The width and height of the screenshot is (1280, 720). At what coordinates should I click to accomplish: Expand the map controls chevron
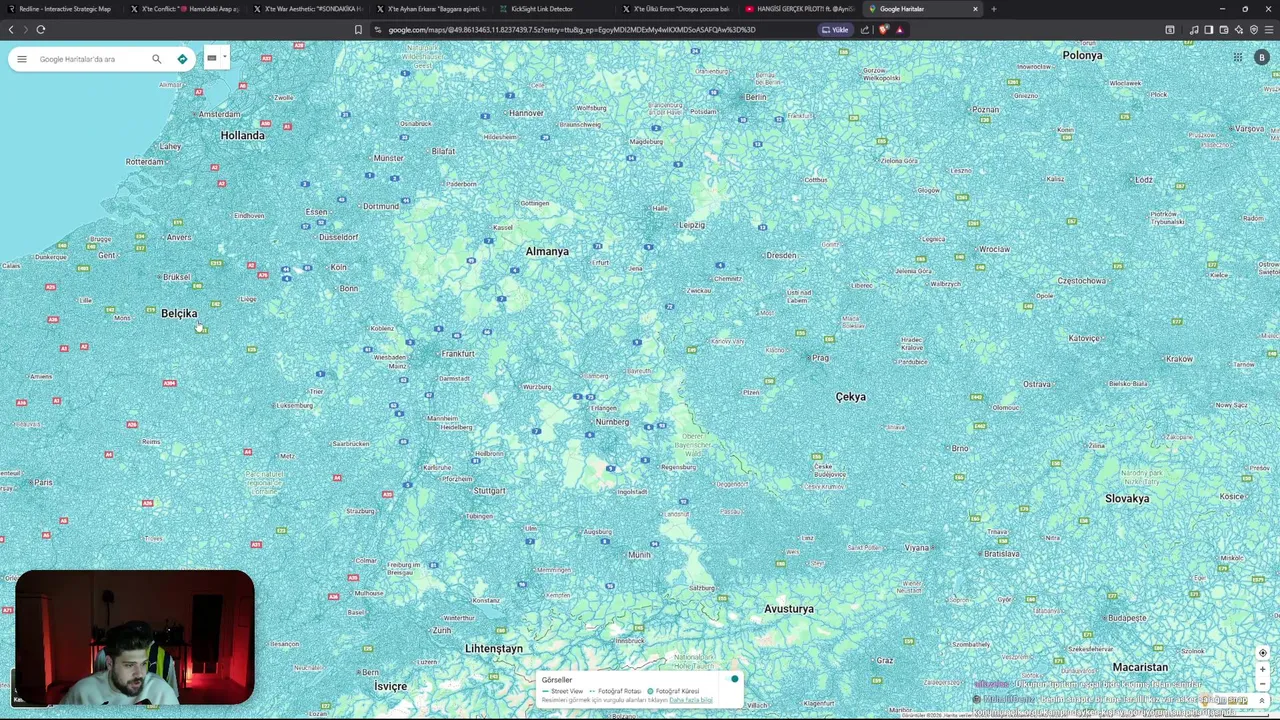1262,701
